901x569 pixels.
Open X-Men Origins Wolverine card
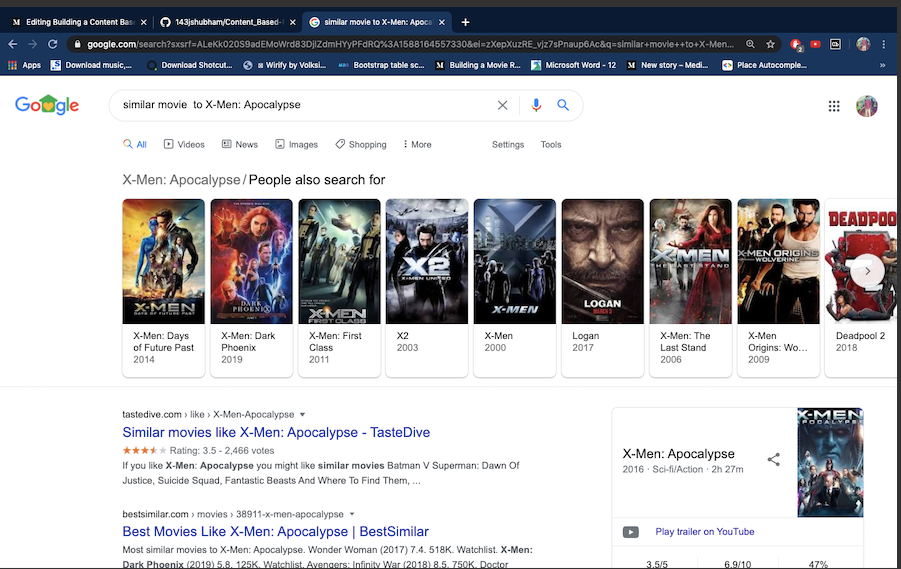click(779, 288)
